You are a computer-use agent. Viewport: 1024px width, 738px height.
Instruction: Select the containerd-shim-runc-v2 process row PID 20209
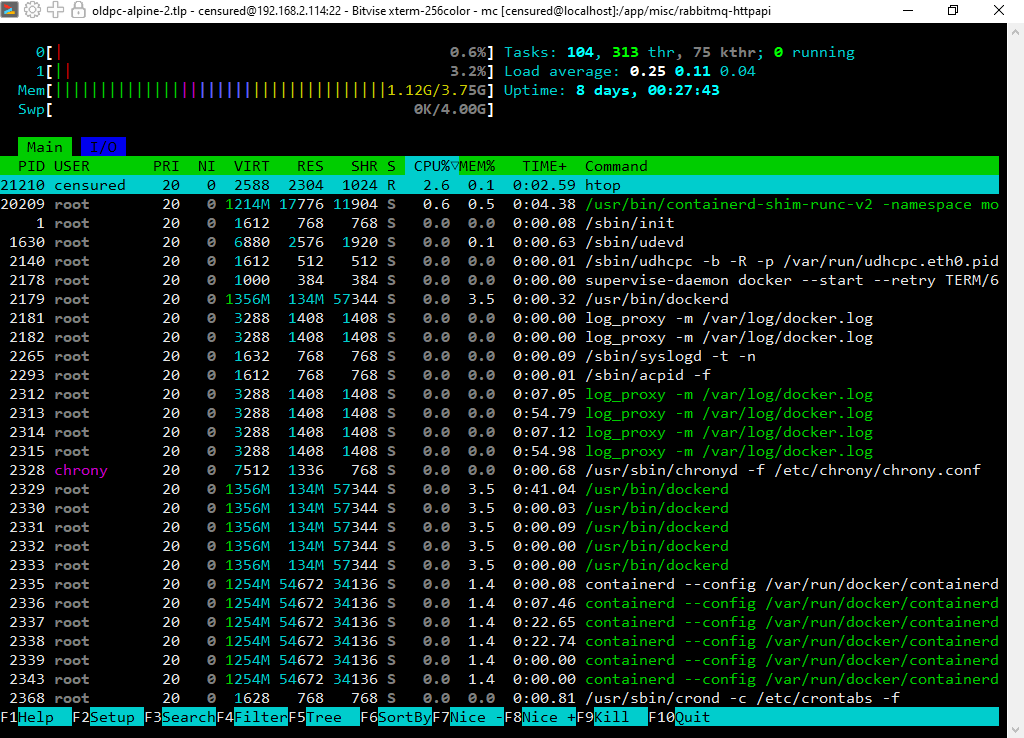click(x=500, y=204)
